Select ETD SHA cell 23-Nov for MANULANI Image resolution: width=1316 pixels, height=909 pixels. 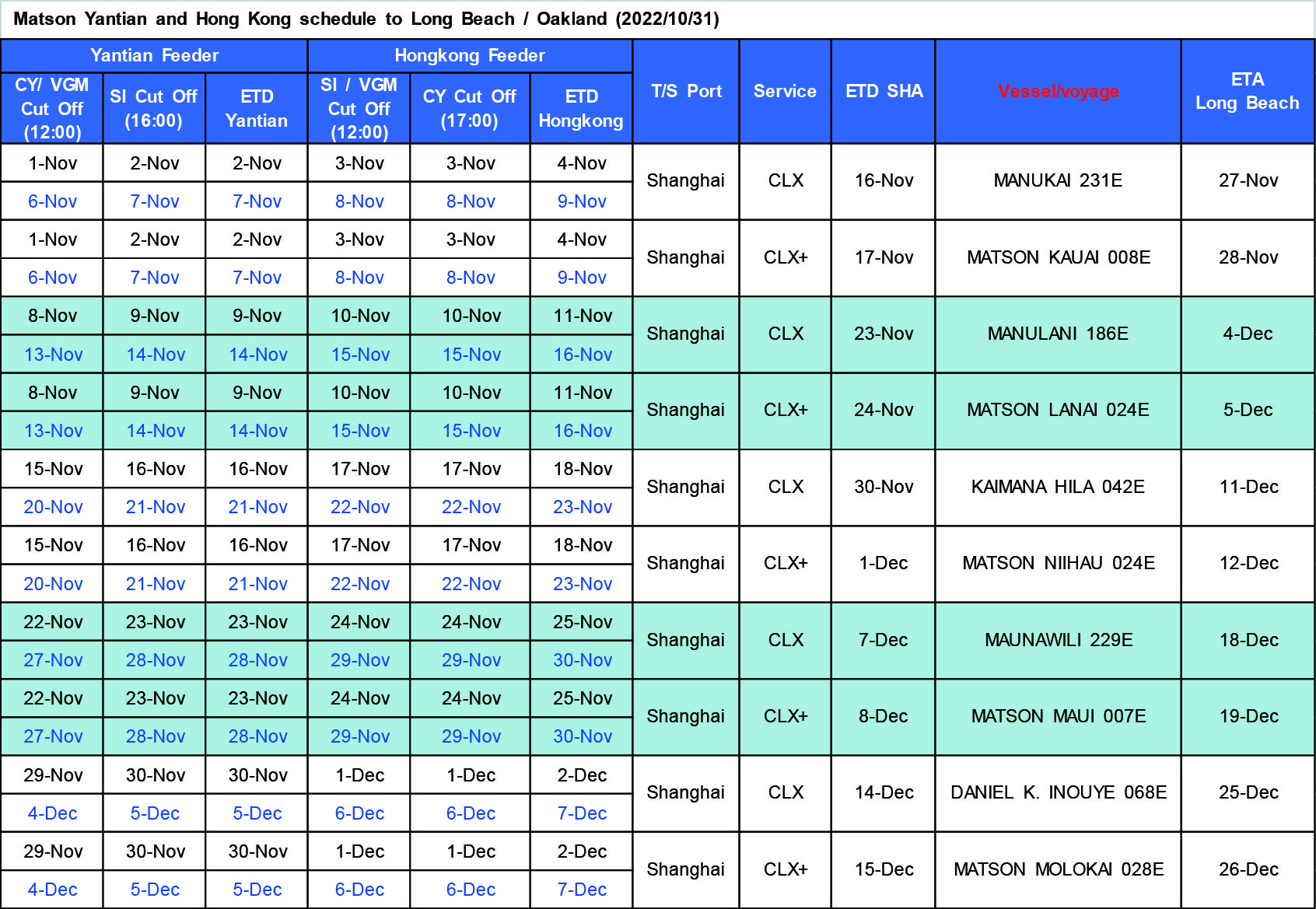(884, 334)
